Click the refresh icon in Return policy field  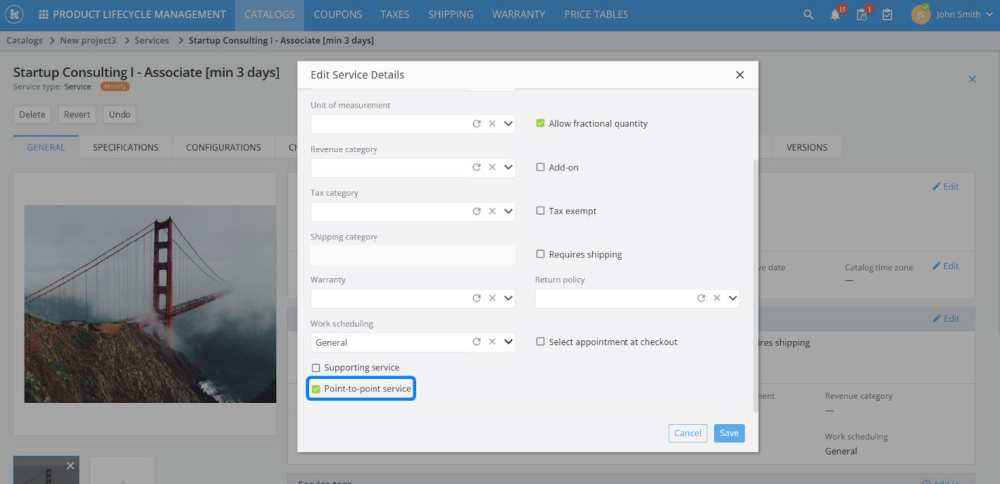(701, 298)
